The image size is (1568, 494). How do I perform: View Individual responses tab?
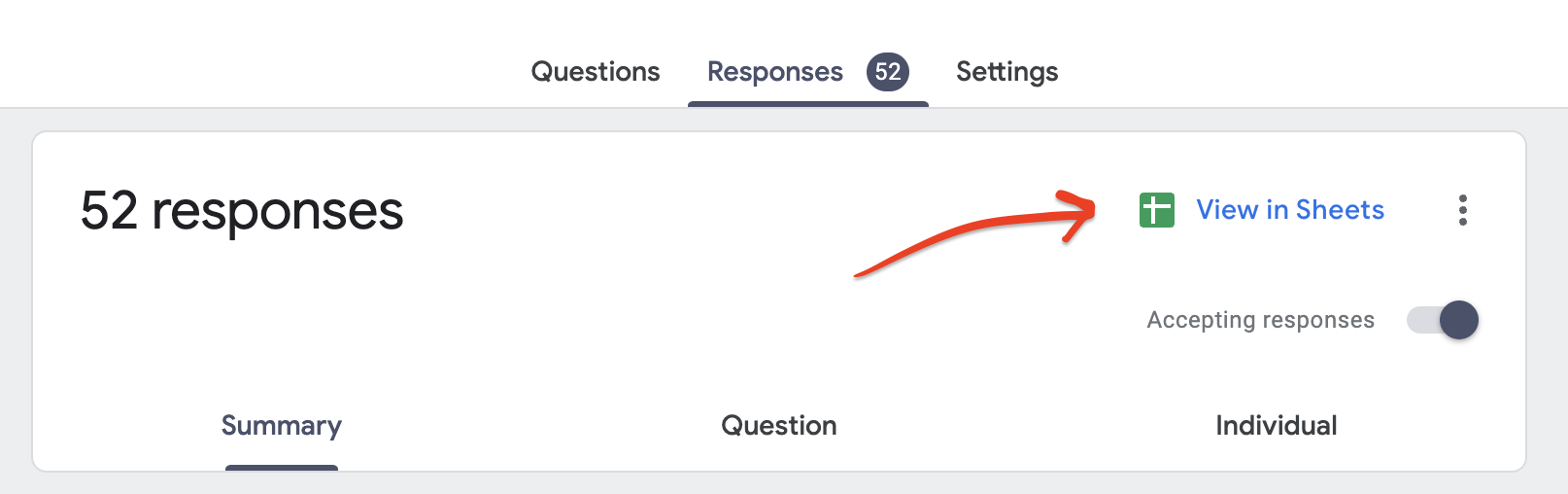pos(1276,426)
